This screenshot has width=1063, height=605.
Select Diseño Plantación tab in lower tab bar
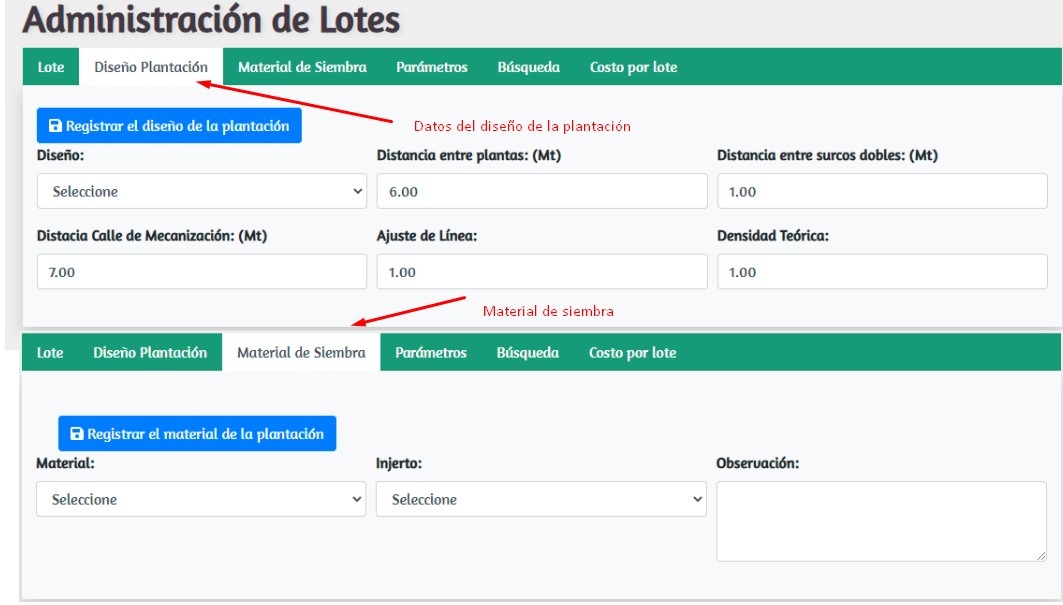(150, 352)
